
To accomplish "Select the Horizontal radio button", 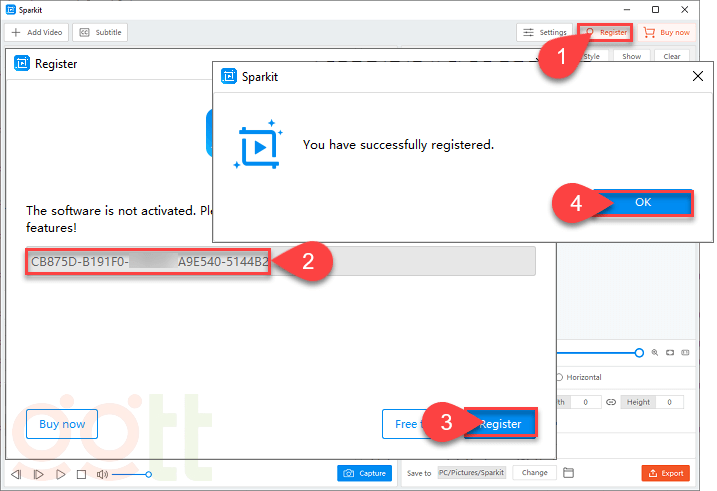I will coord(559,377).
